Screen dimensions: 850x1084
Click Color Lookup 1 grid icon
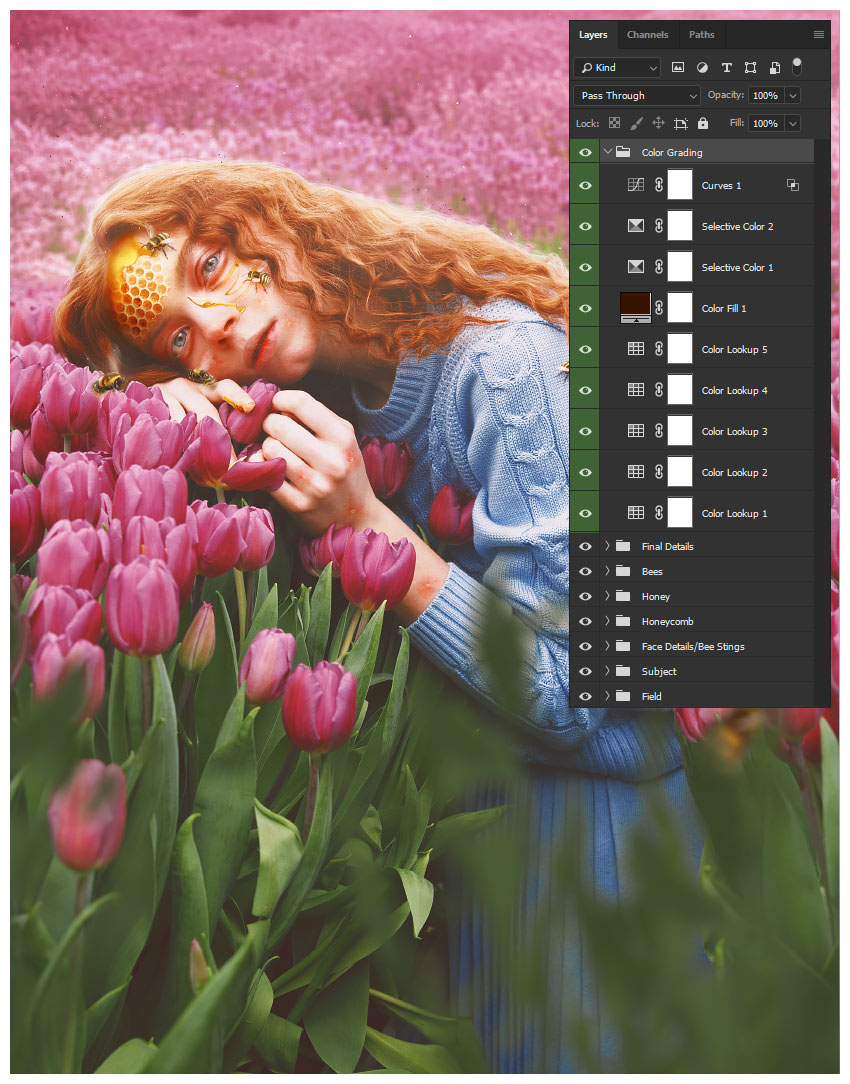coord(636,512)
